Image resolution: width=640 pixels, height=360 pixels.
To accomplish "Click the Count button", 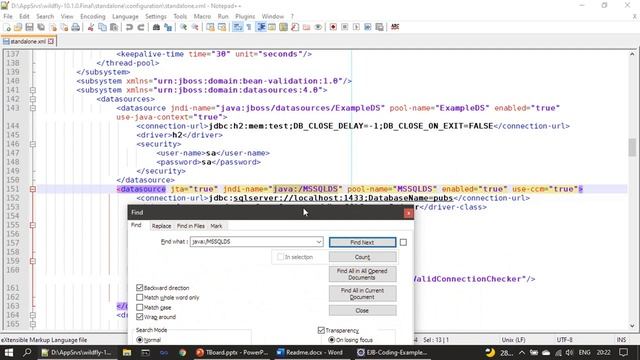I will (362, 257).
